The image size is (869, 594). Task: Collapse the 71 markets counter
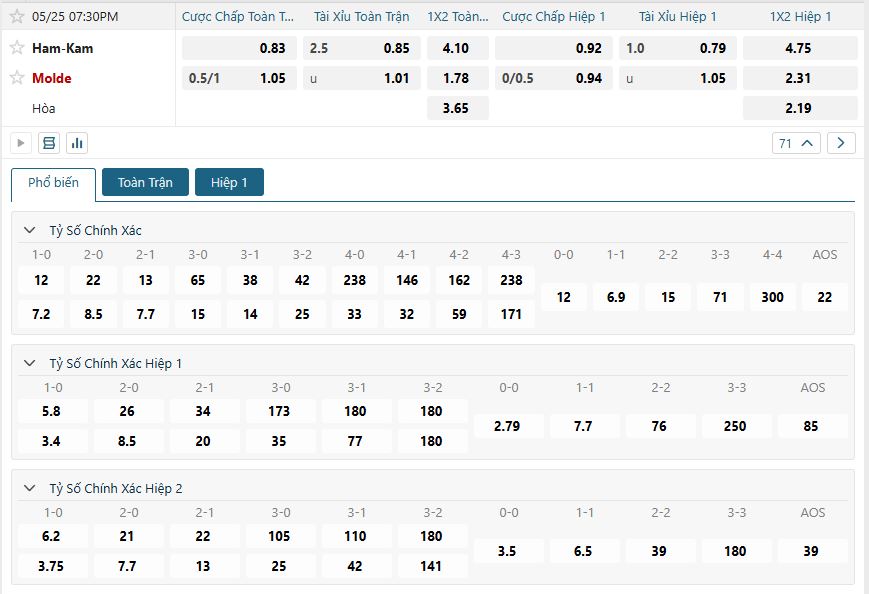coord(796,143)
